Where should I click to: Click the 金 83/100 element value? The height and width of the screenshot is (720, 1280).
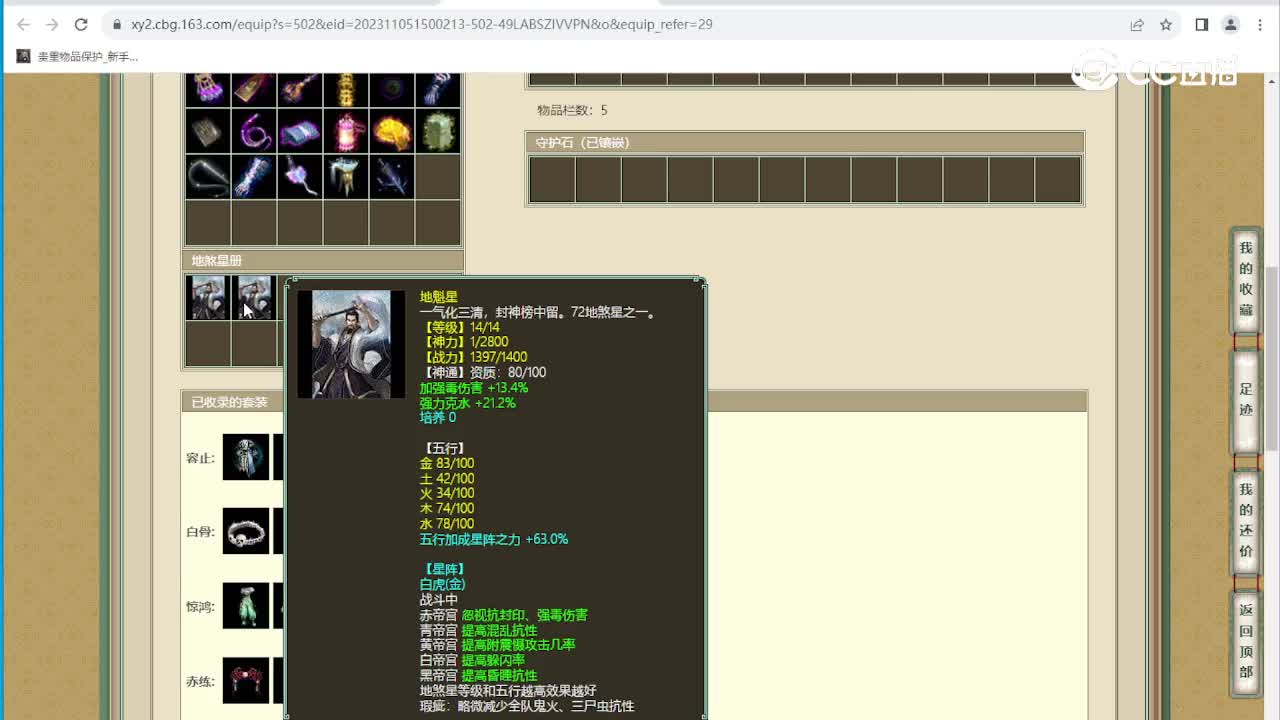(447, 463)
